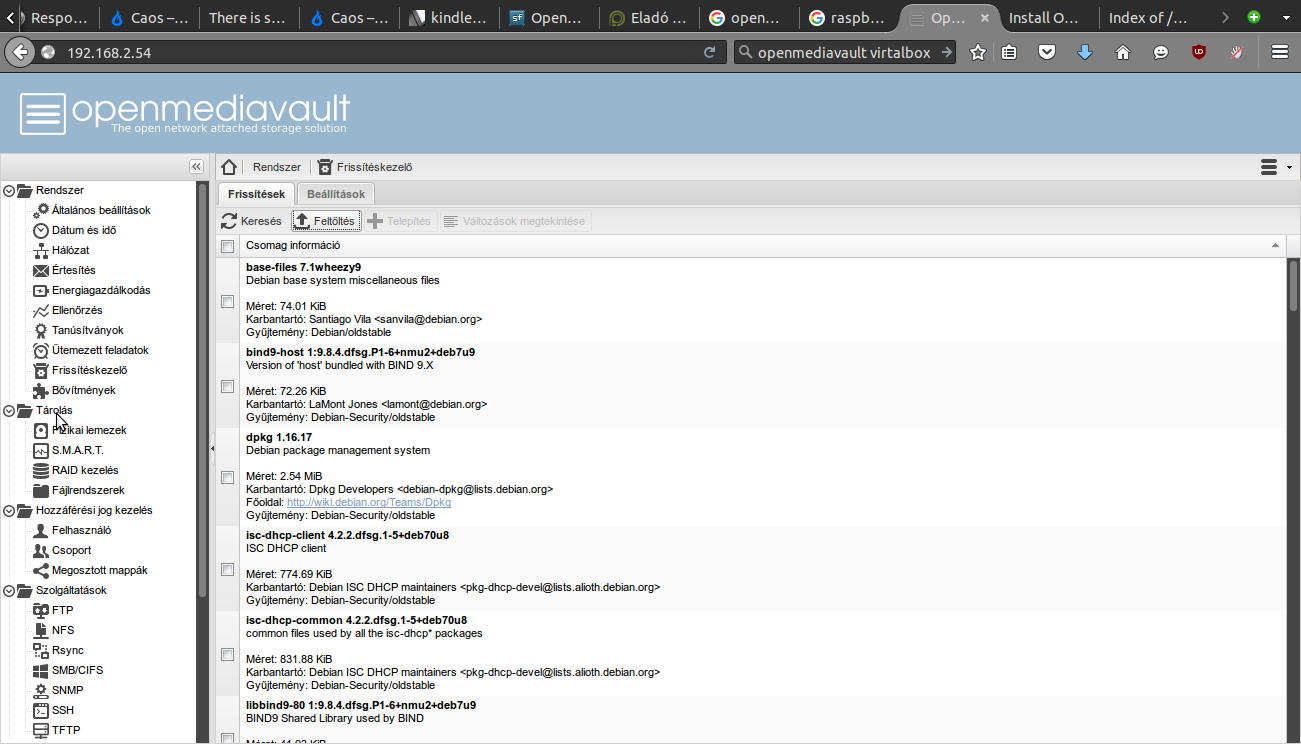This screenshot has height=744, width=1301.
Task: Open Fájlrendszerek folder icon
Action: pyautogui.click(x=41, y=490)
